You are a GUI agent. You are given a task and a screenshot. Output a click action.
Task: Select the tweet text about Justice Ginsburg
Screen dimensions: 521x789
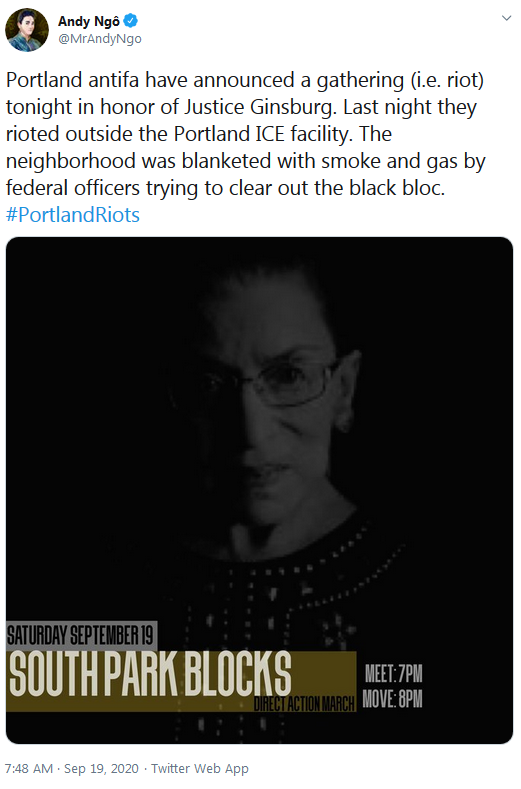[x=246, y=134]
